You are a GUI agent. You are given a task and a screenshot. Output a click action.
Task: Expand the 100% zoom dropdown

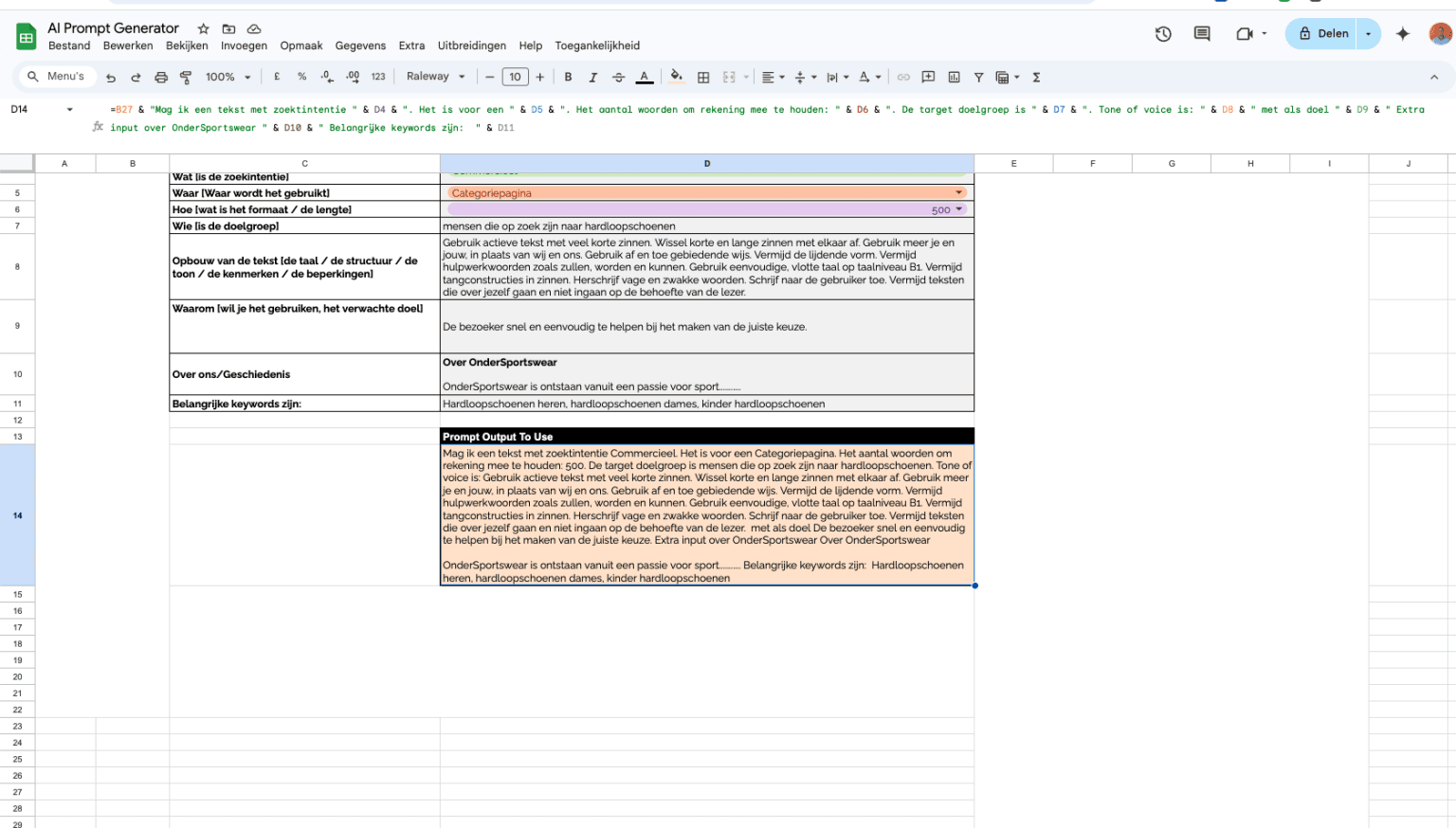[228, 78]
